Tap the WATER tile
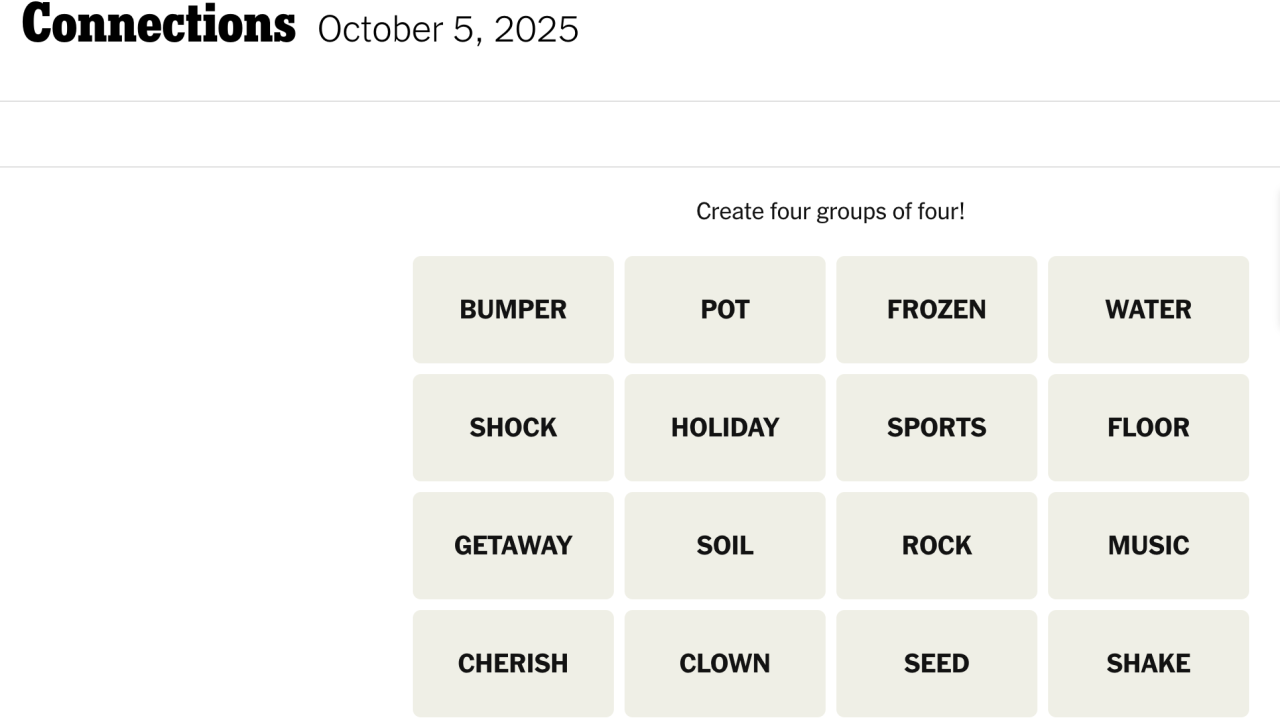 click(x=1148, y=309)
